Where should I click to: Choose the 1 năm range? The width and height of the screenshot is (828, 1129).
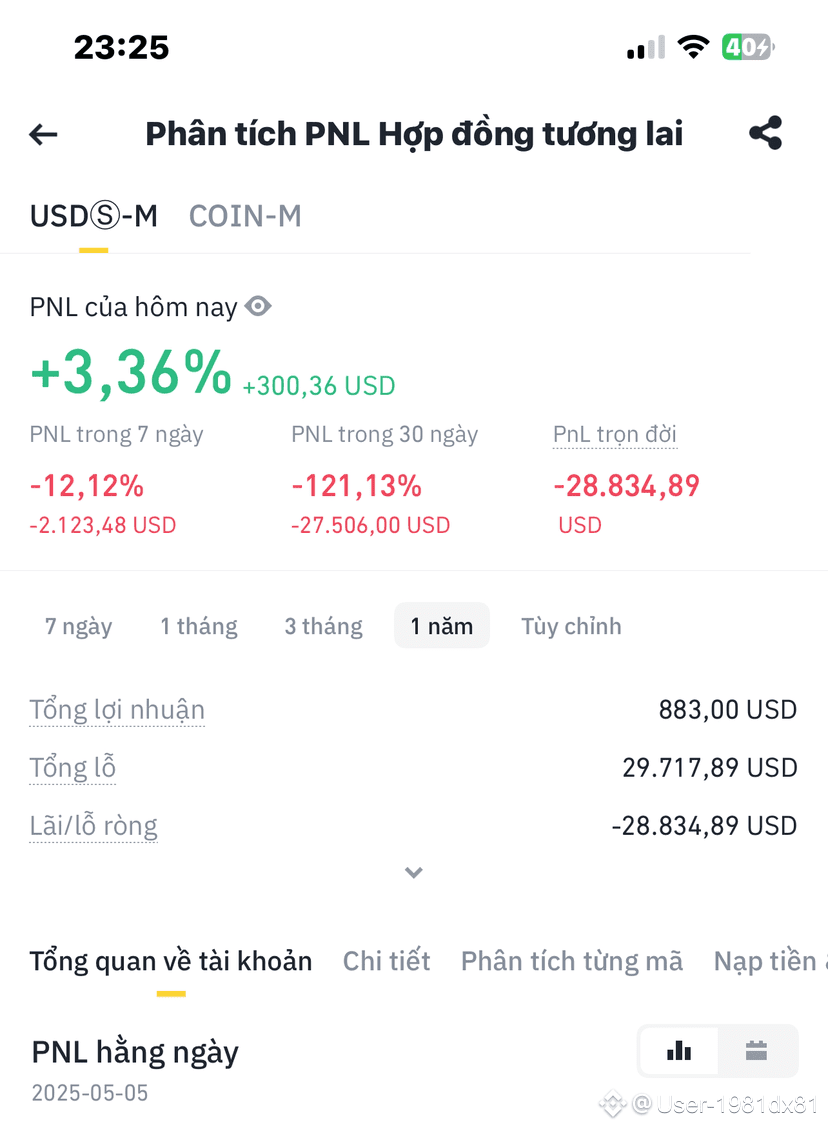[x=442, y=626]
